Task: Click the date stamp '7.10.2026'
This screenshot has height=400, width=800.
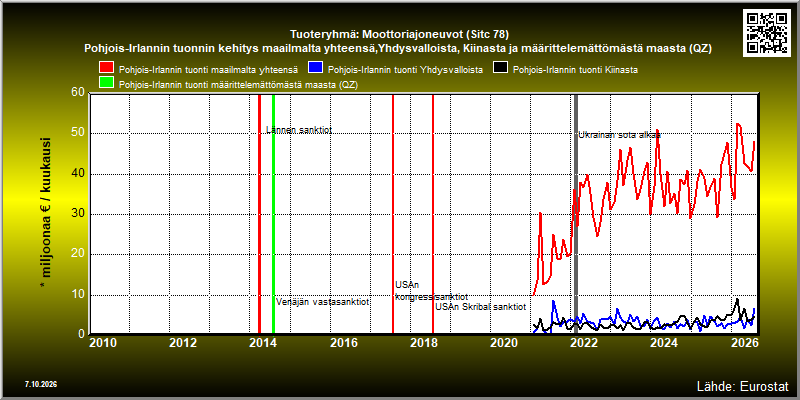Action: click(x=40, y=384)
